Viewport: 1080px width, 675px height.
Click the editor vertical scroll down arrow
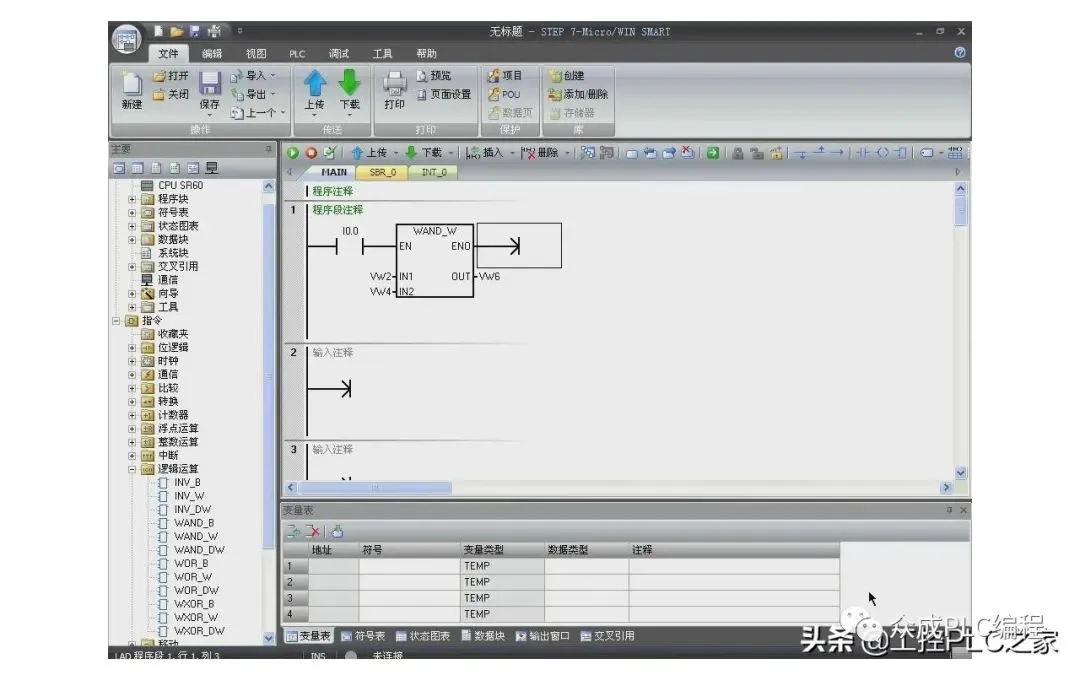(960, 473)
